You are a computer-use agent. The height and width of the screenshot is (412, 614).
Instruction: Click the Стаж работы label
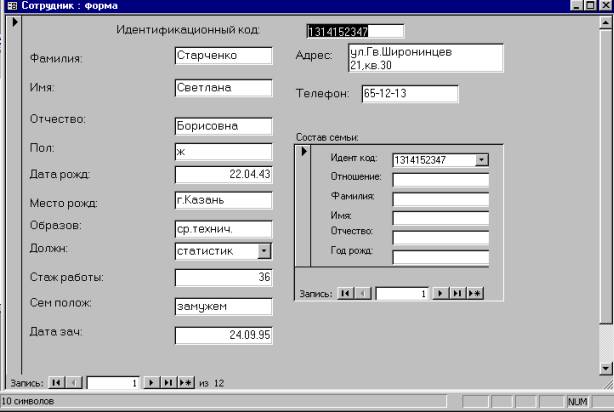tap(67, 277)
